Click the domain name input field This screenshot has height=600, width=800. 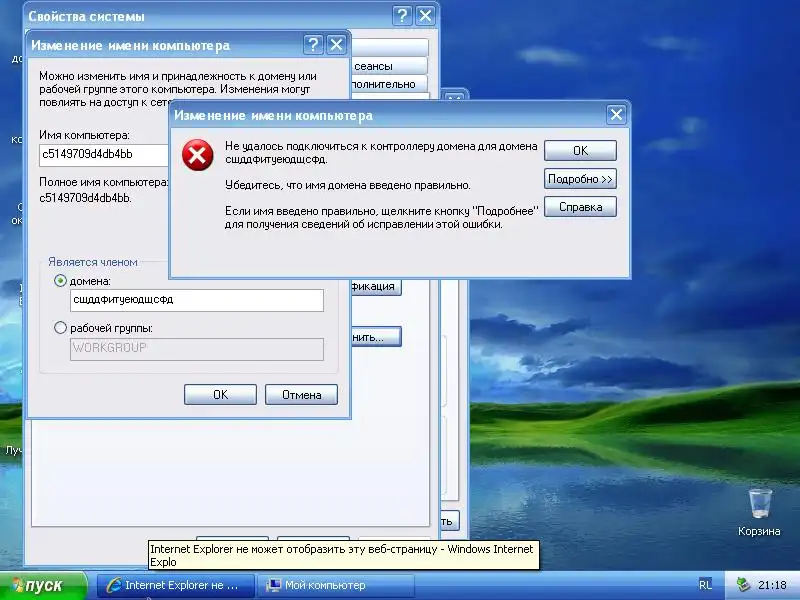196,299
